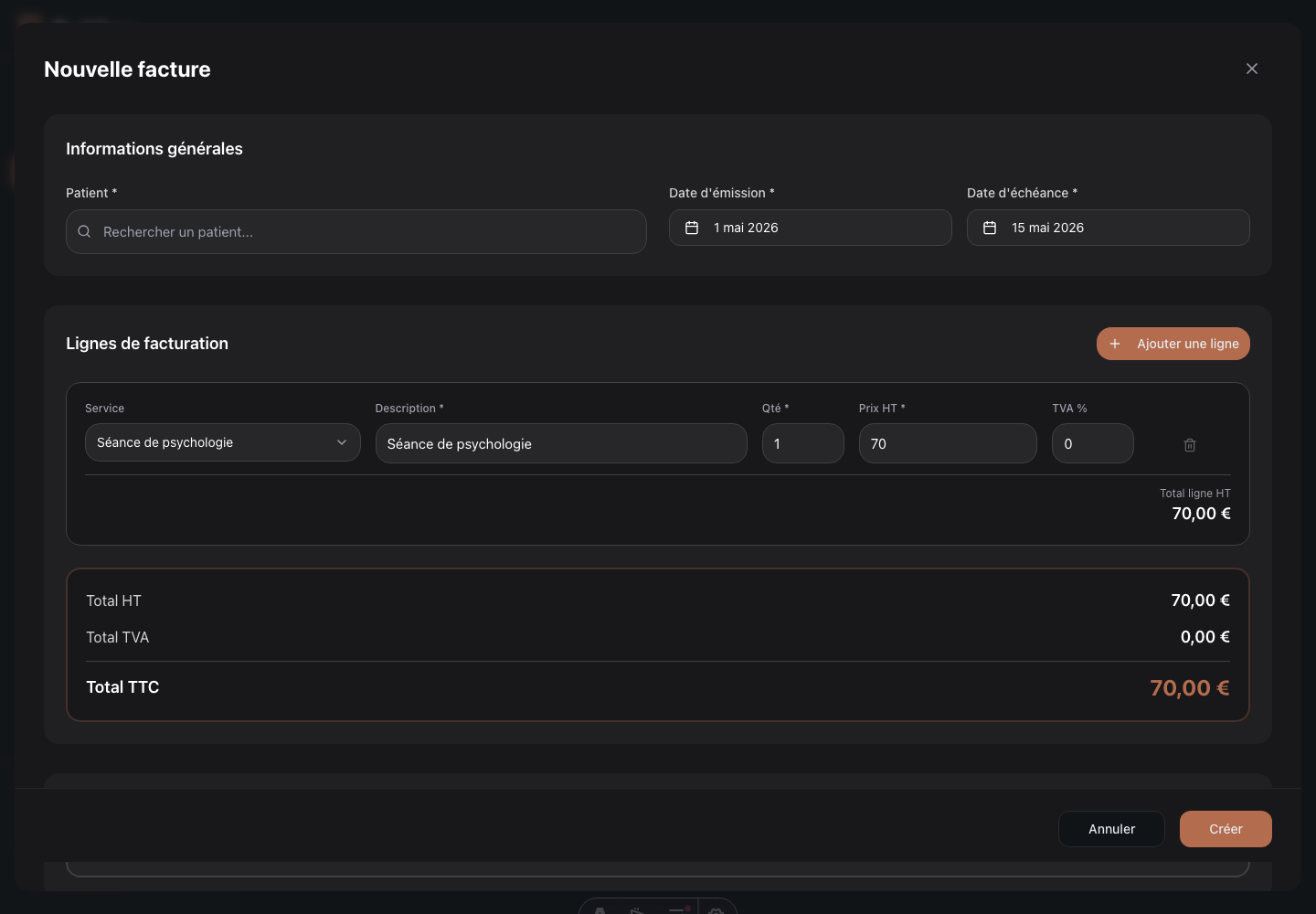Click the patient search magnifier icon
This screenshot has height=914, width=1316.
(84, 232)
